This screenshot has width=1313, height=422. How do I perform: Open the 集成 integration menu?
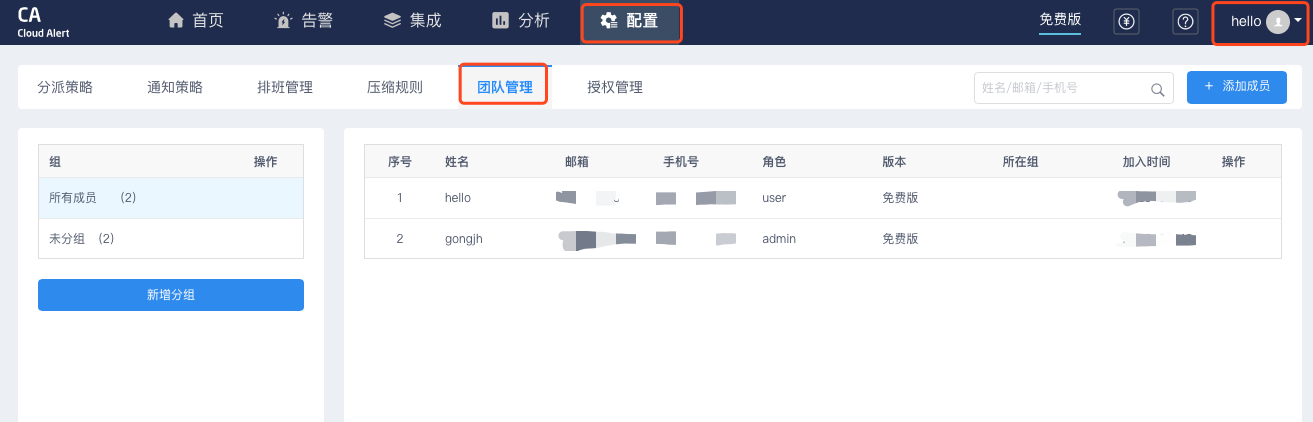tap(412, 21)
